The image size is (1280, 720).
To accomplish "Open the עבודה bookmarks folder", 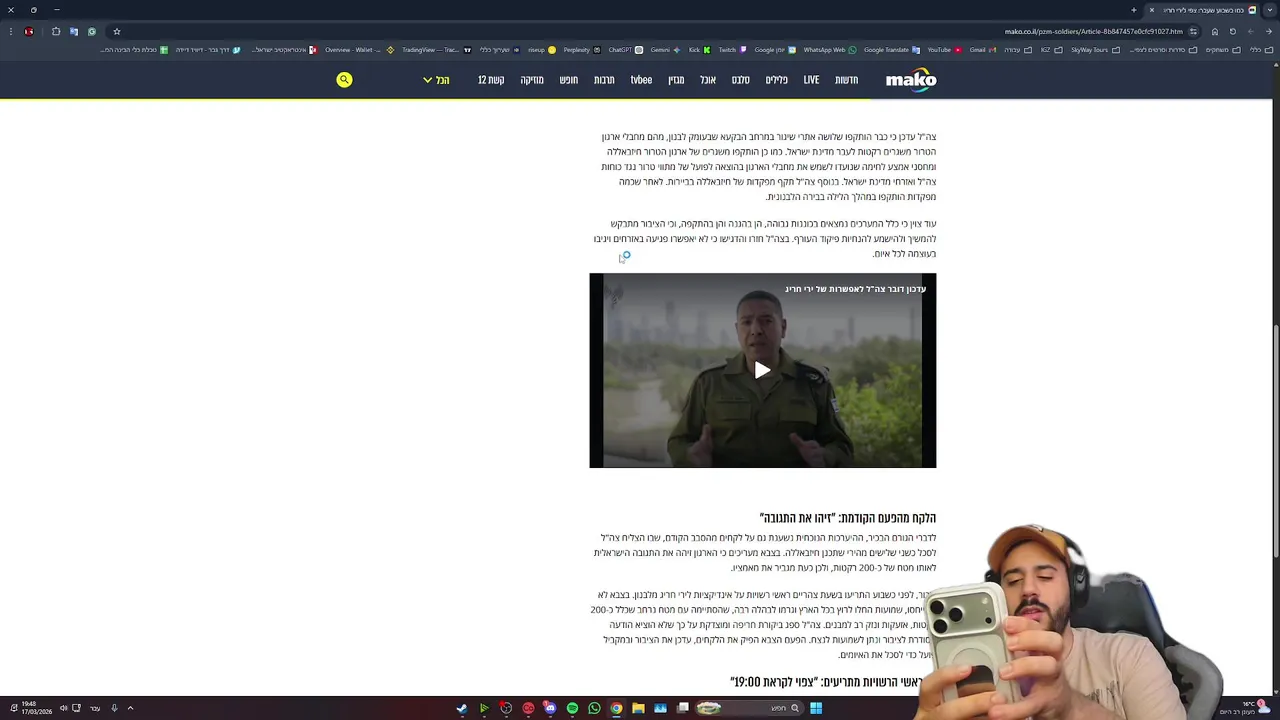I will 1017,49.
